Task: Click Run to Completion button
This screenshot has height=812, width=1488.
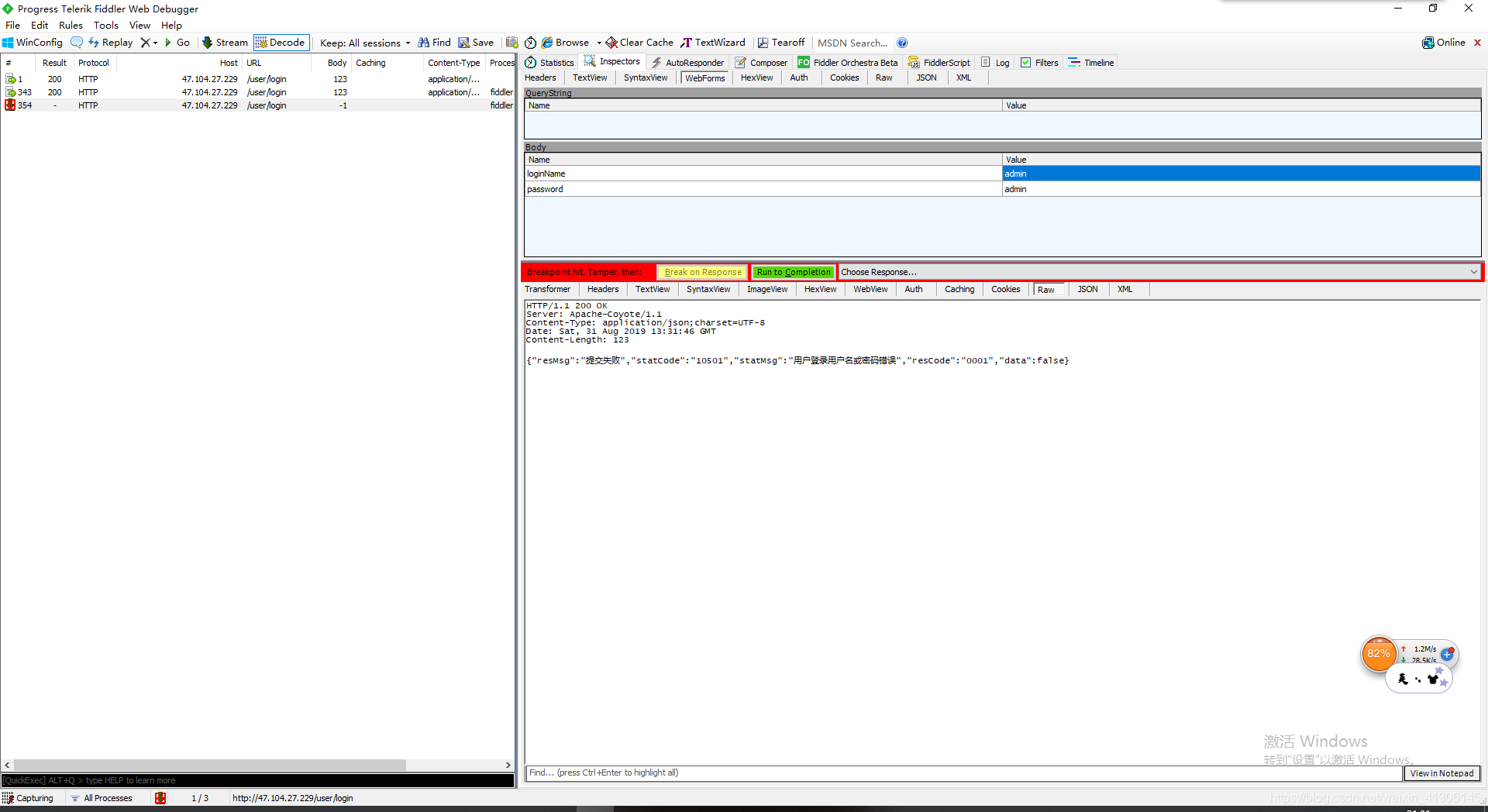Action: point(794,272)
